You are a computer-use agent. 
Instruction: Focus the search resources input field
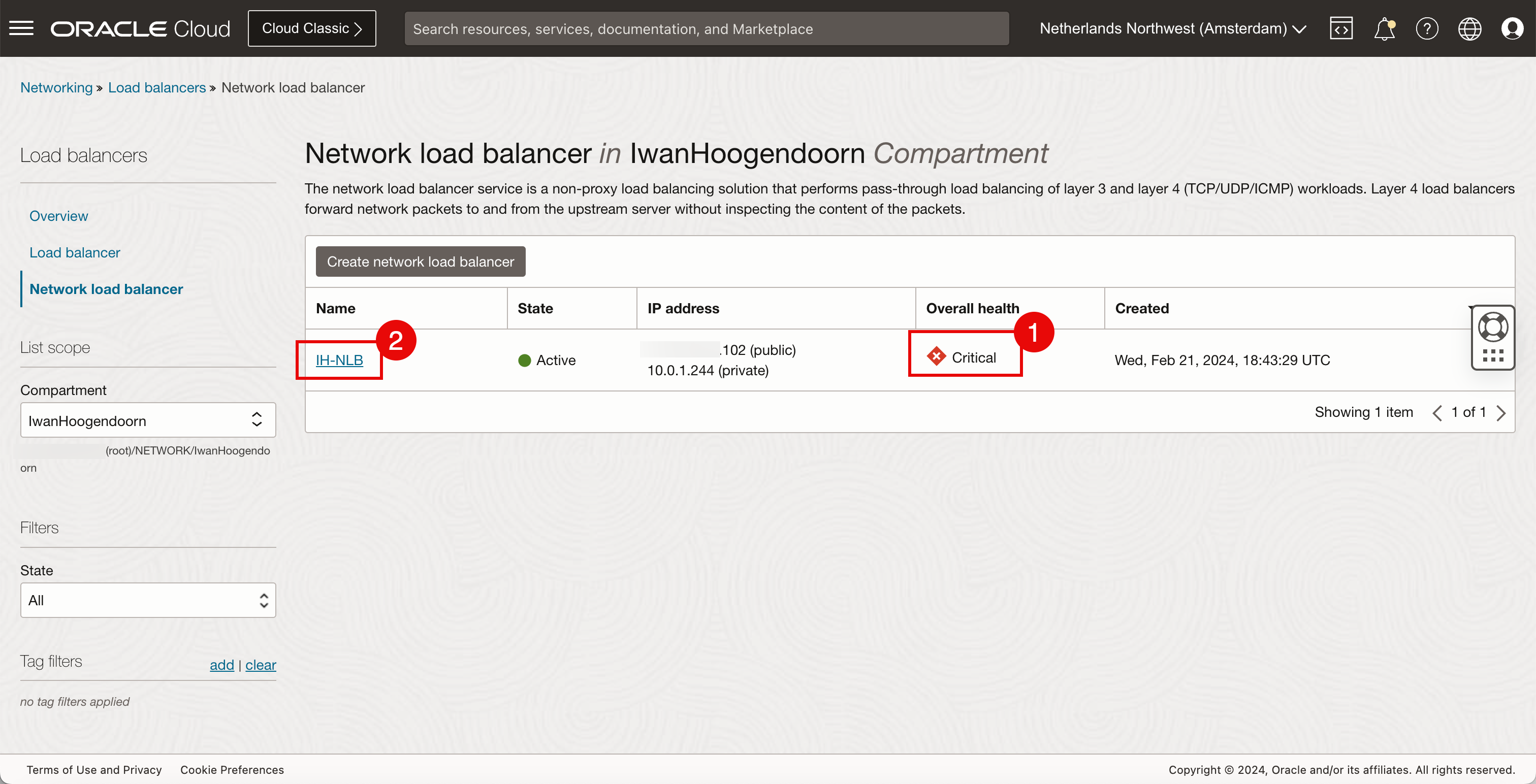pos(706,28)
